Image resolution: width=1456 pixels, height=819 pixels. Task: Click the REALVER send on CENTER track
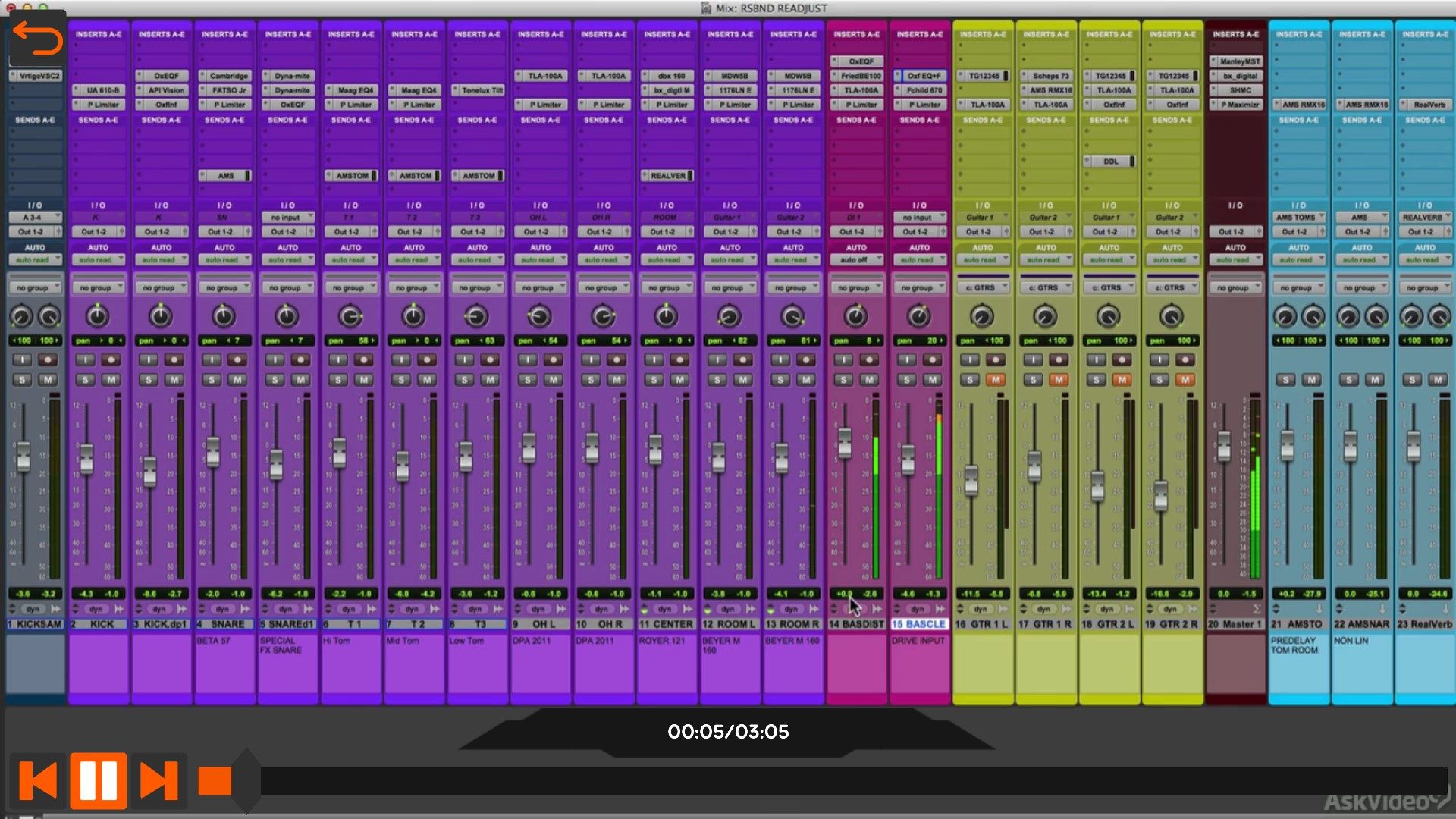[667, 176]
